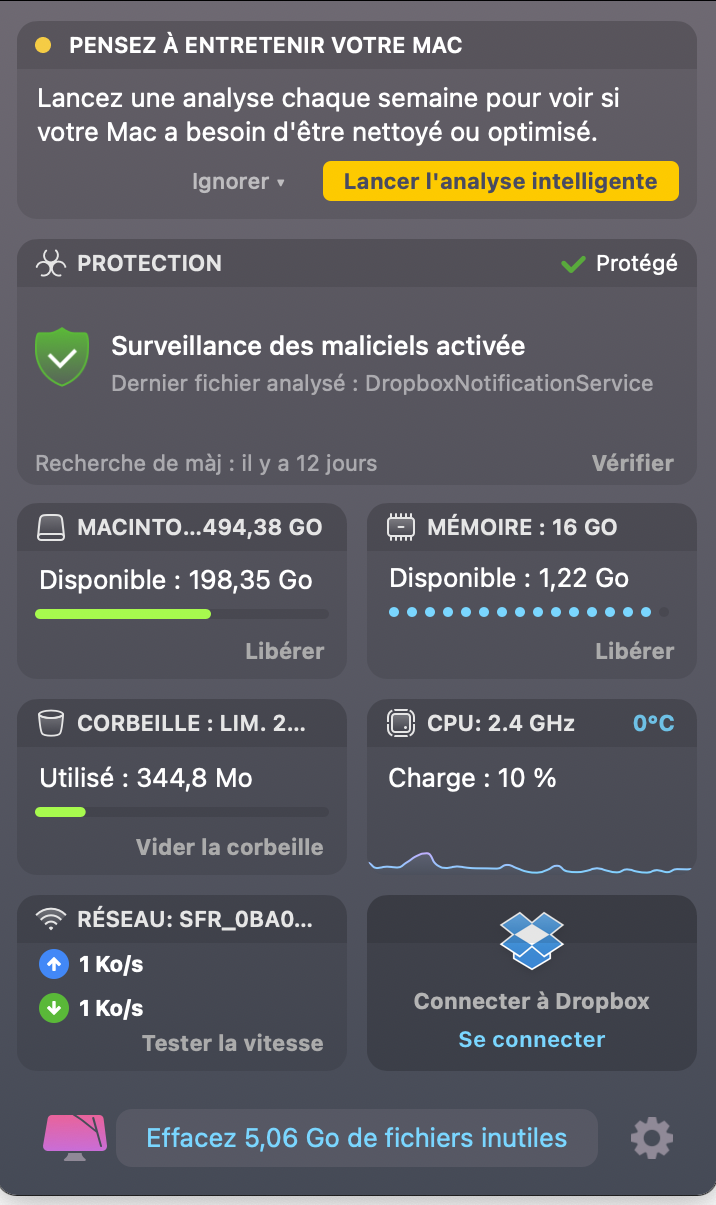Click Effacez 5,06 Go de fichiers inutiles
716x1205 pixels.
357,1137
